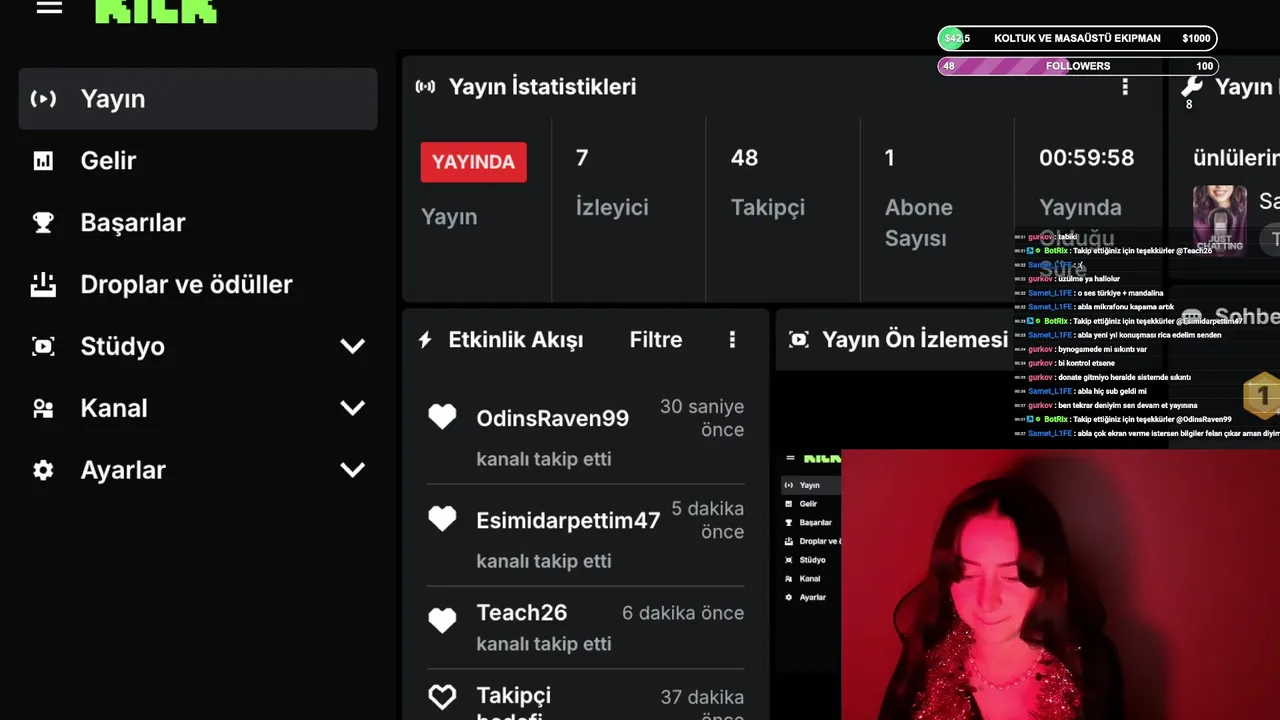
Task: Click the Etkinlik Akışı lightning icon
Action: coord(425,340)
